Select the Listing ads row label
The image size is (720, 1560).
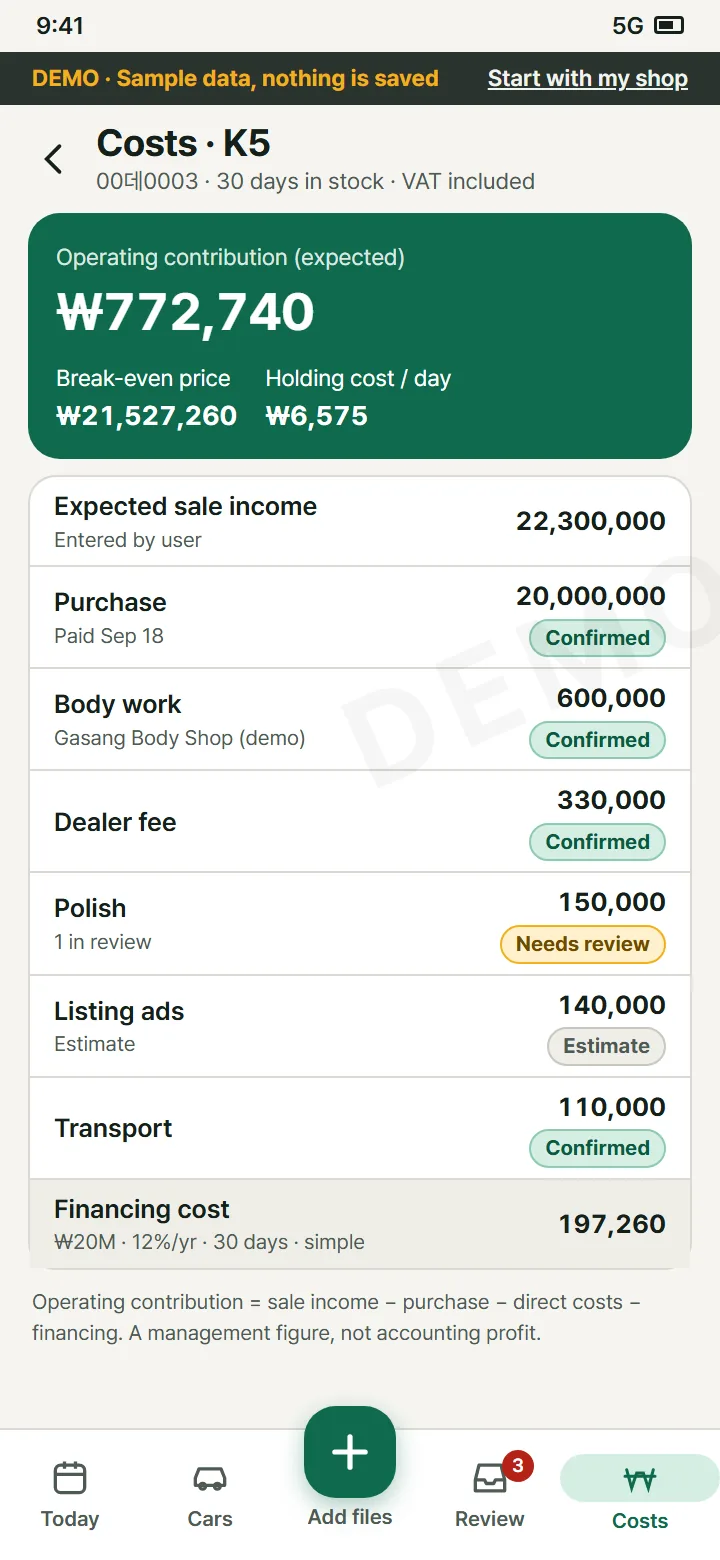(x=119, y=1011)
